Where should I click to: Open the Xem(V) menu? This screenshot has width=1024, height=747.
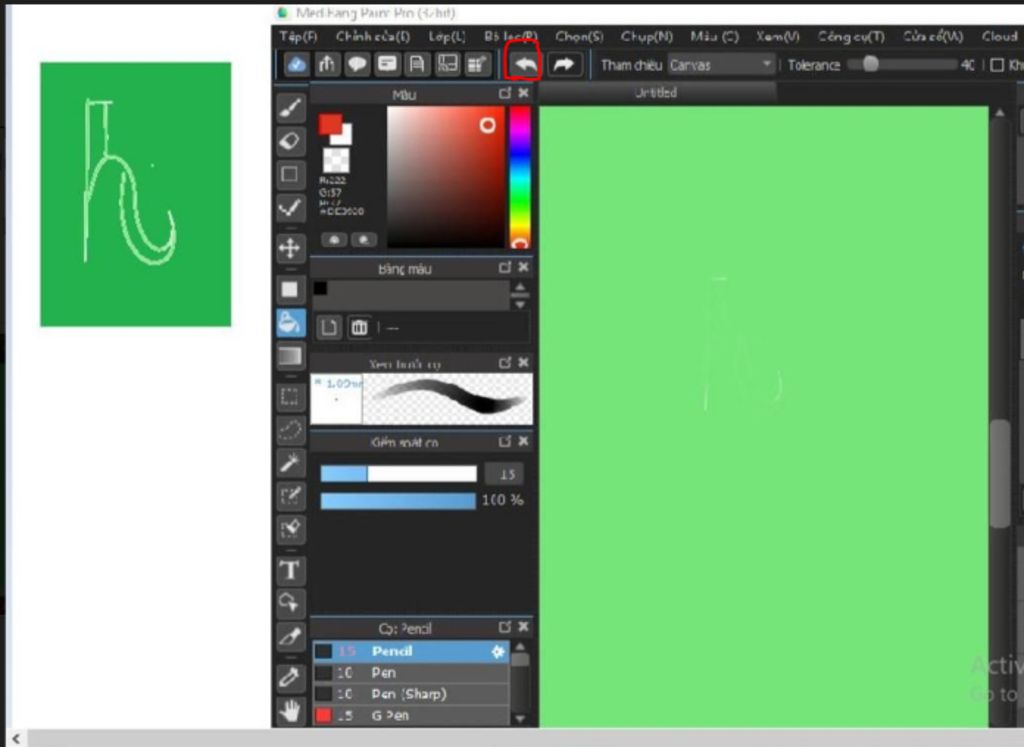click(x=777, y=37)
